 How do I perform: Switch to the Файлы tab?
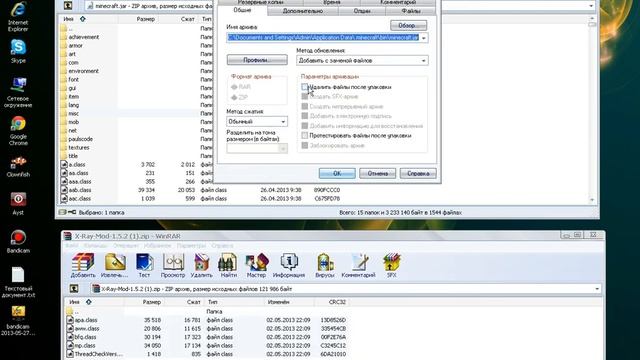pyautogui.click(x=411, y=11)
